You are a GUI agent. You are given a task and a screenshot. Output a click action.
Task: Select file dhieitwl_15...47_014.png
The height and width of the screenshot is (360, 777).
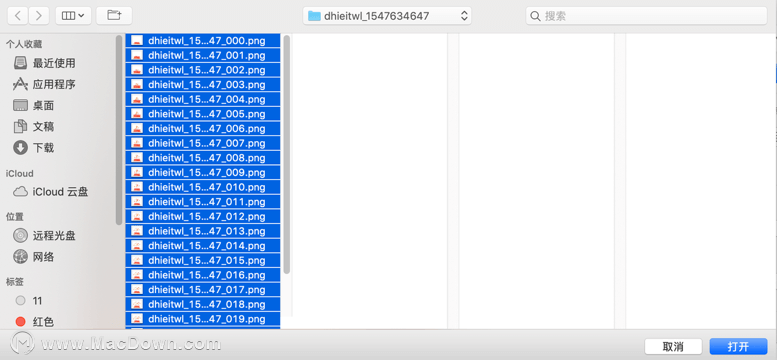203,245
